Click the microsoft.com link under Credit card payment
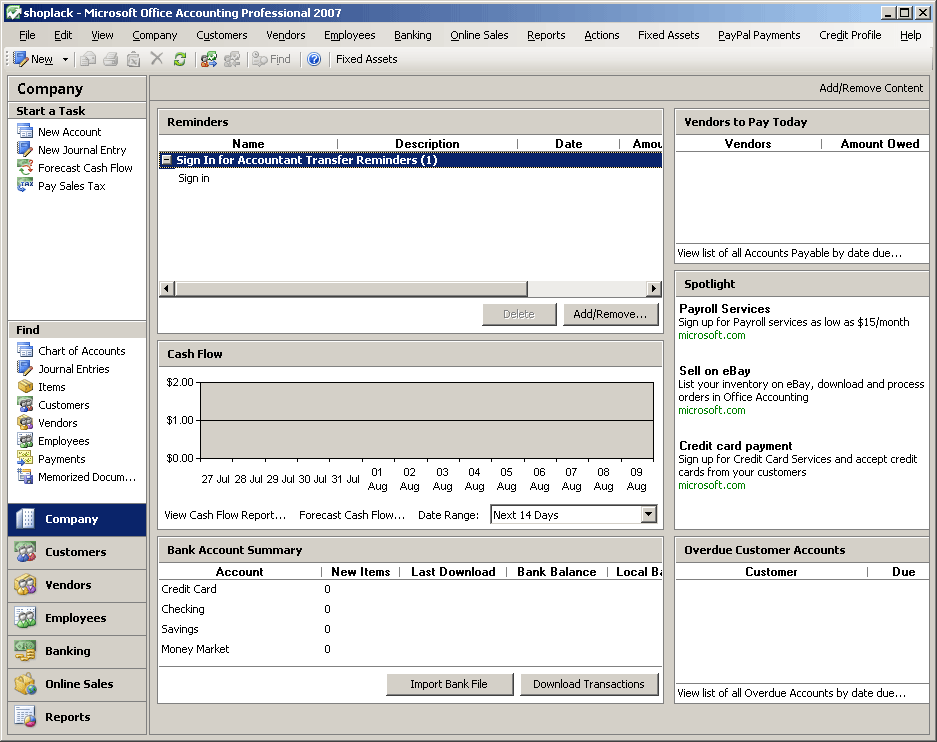Image resolution: width=937 pixels, height=742 pixels. 712,485
